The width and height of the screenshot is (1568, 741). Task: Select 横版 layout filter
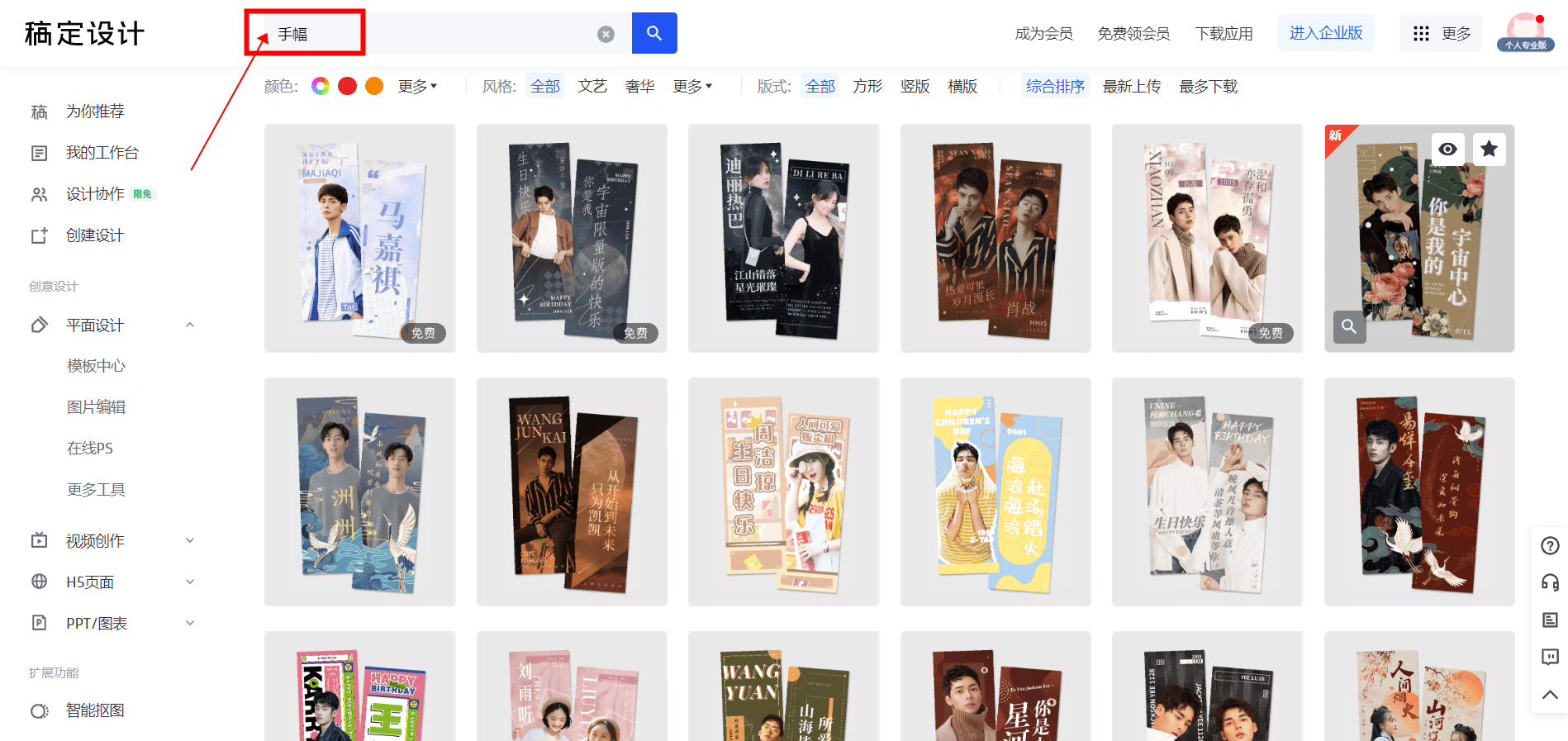pos(962,87)
